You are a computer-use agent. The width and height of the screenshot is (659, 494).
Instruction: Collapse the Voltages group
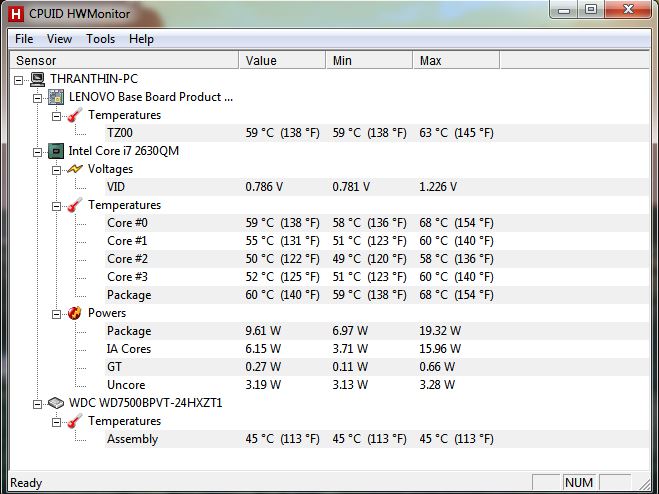(x=56, y=170)
